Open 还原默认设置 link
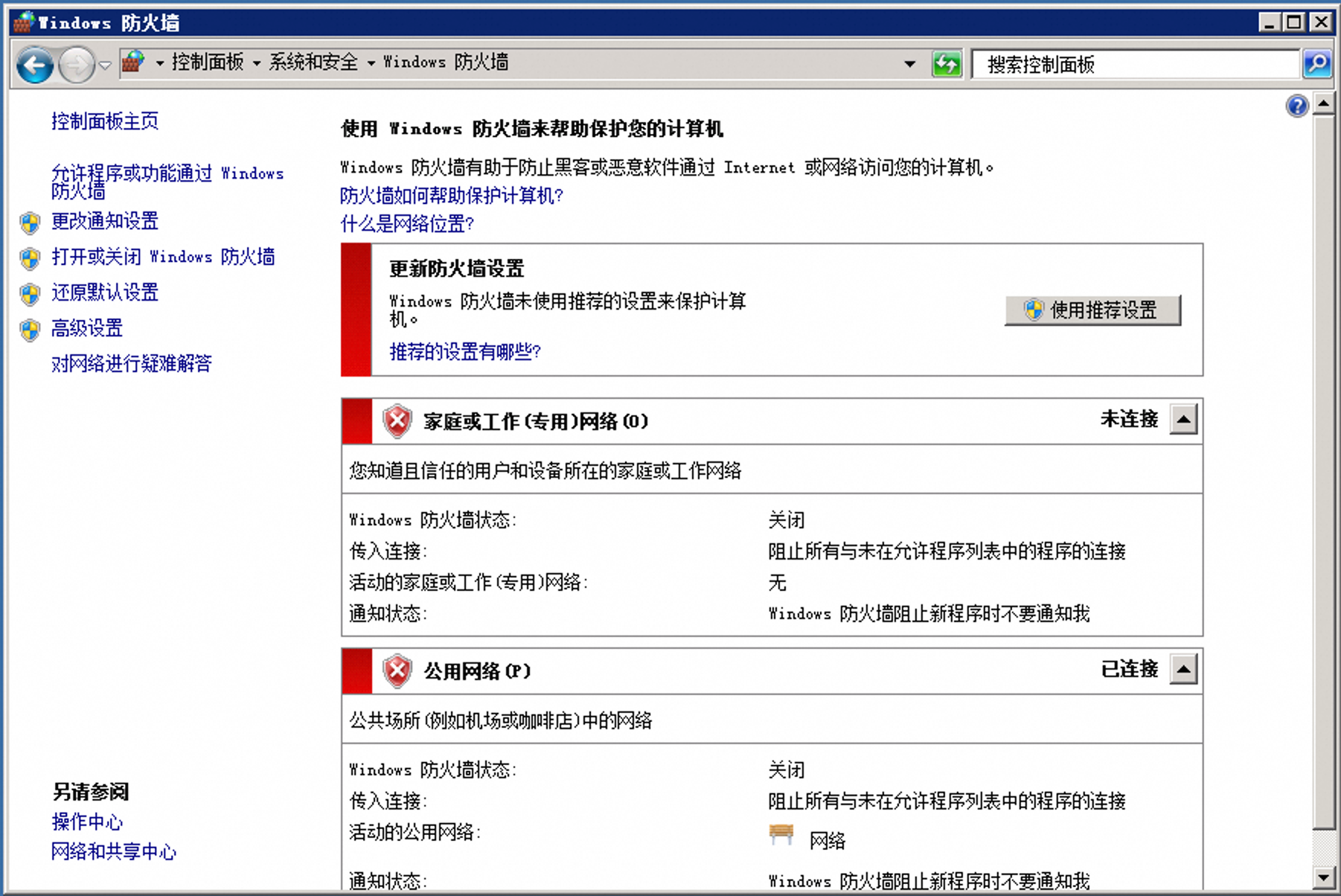1341x896 pixels. (105, 292)
